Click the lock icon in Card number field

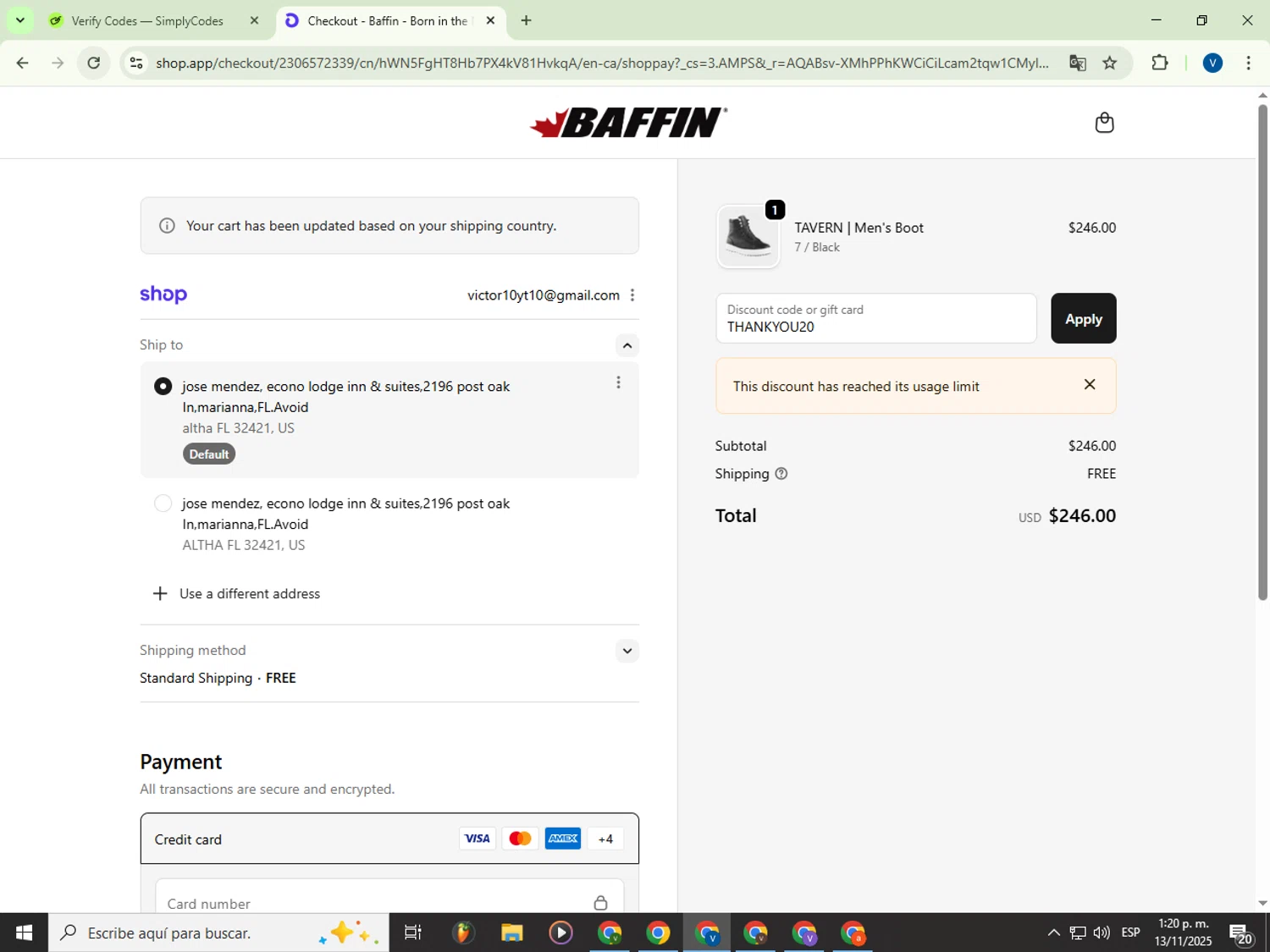(x=600, y=903)
